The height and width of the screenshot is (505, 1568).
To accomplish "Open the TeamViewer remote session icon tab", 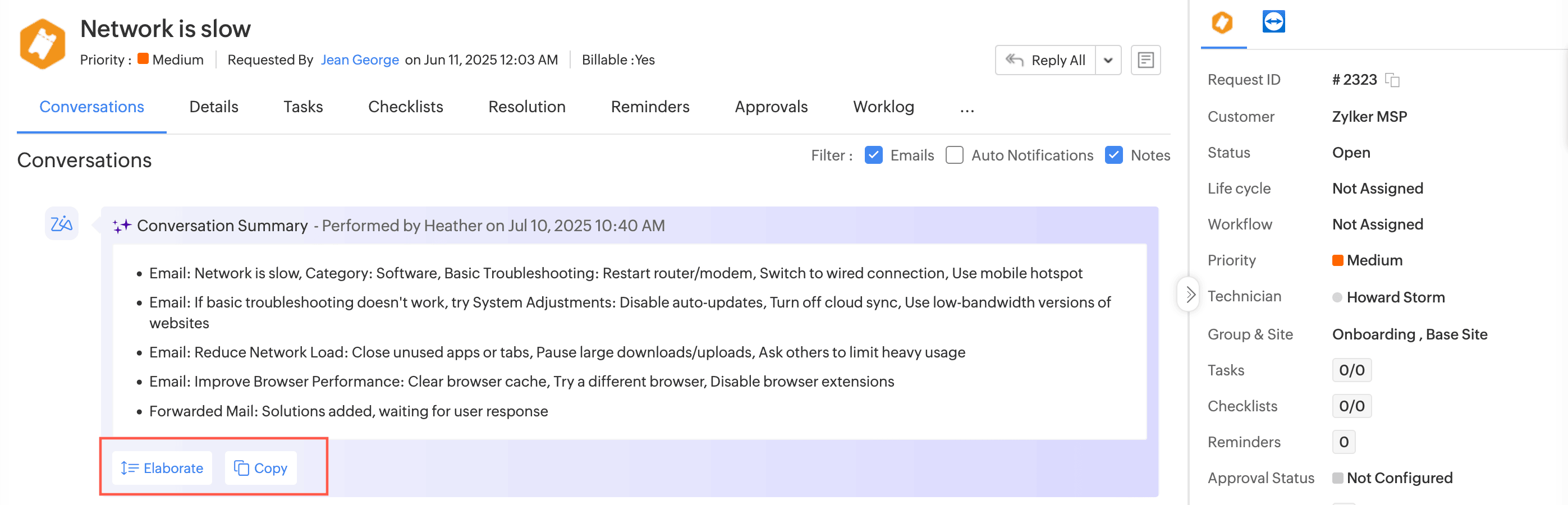I will click(1273, 22).
